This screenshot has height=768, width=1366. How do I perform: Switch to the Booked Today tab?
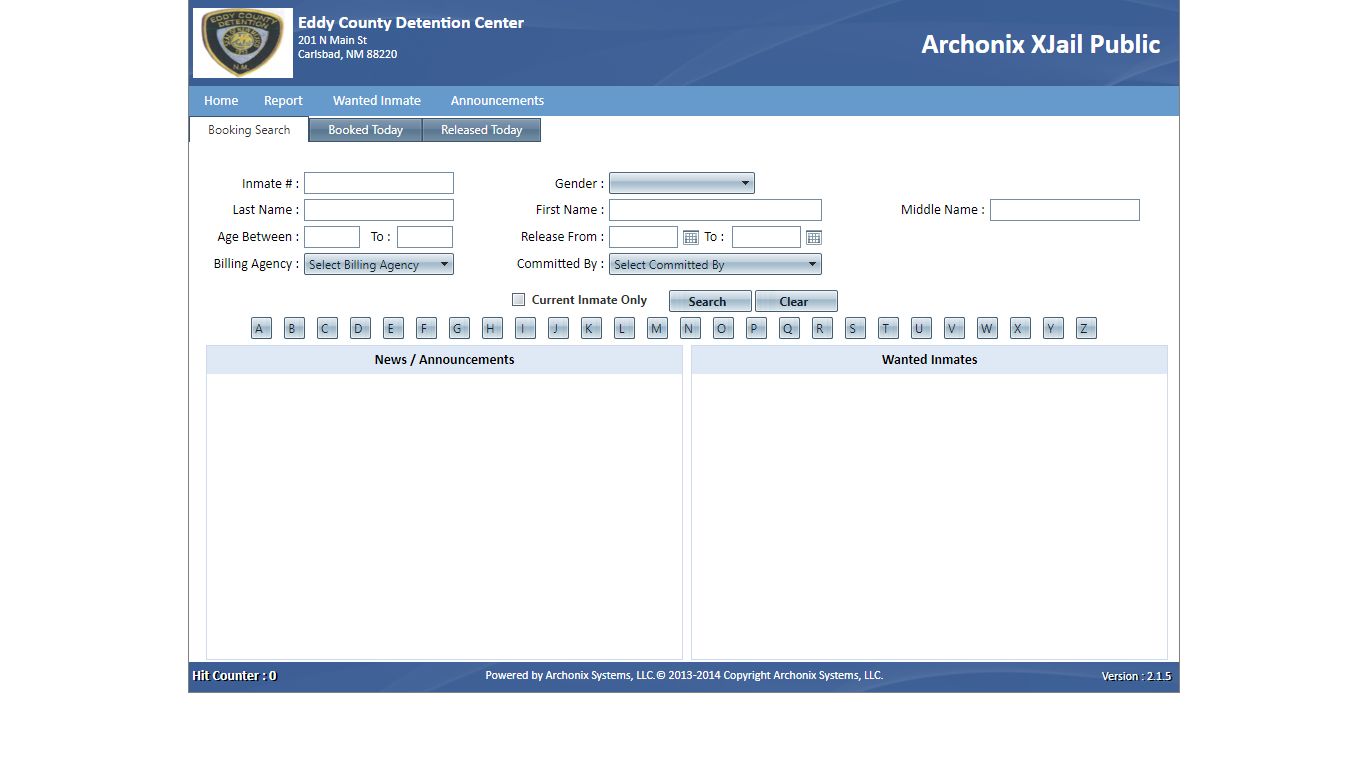(x=365, y=130)
